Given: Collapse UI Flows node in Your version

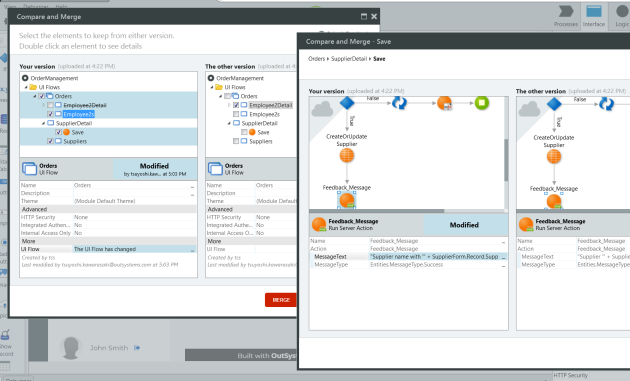Looking at the screenshot, I should coord(26,87).
